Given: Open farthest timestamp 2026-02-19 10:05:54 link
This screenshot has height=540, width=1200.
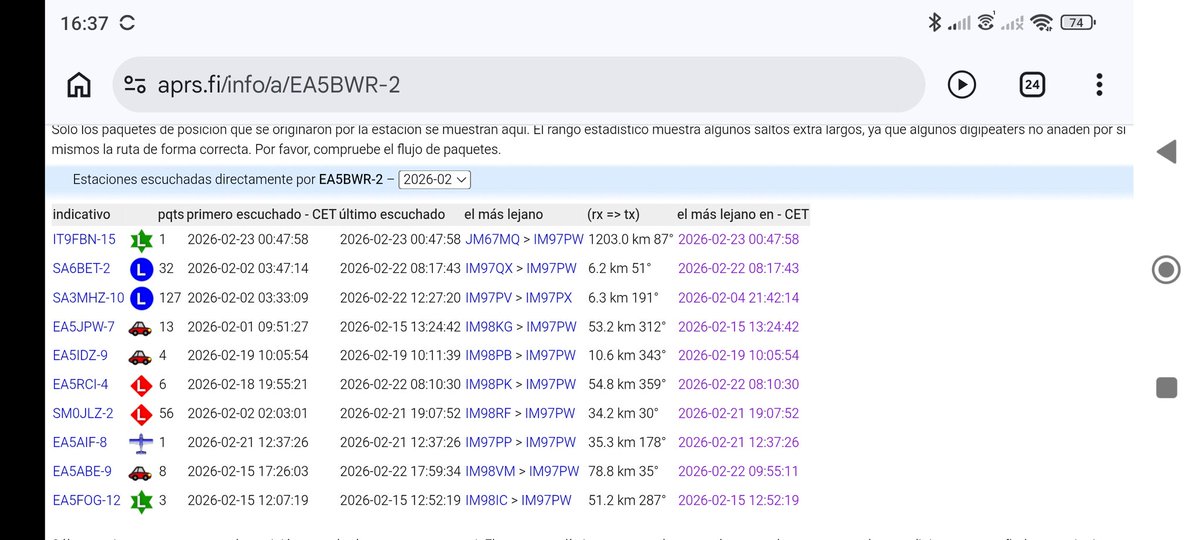Looking at the screenshot, I should (738, 356).
